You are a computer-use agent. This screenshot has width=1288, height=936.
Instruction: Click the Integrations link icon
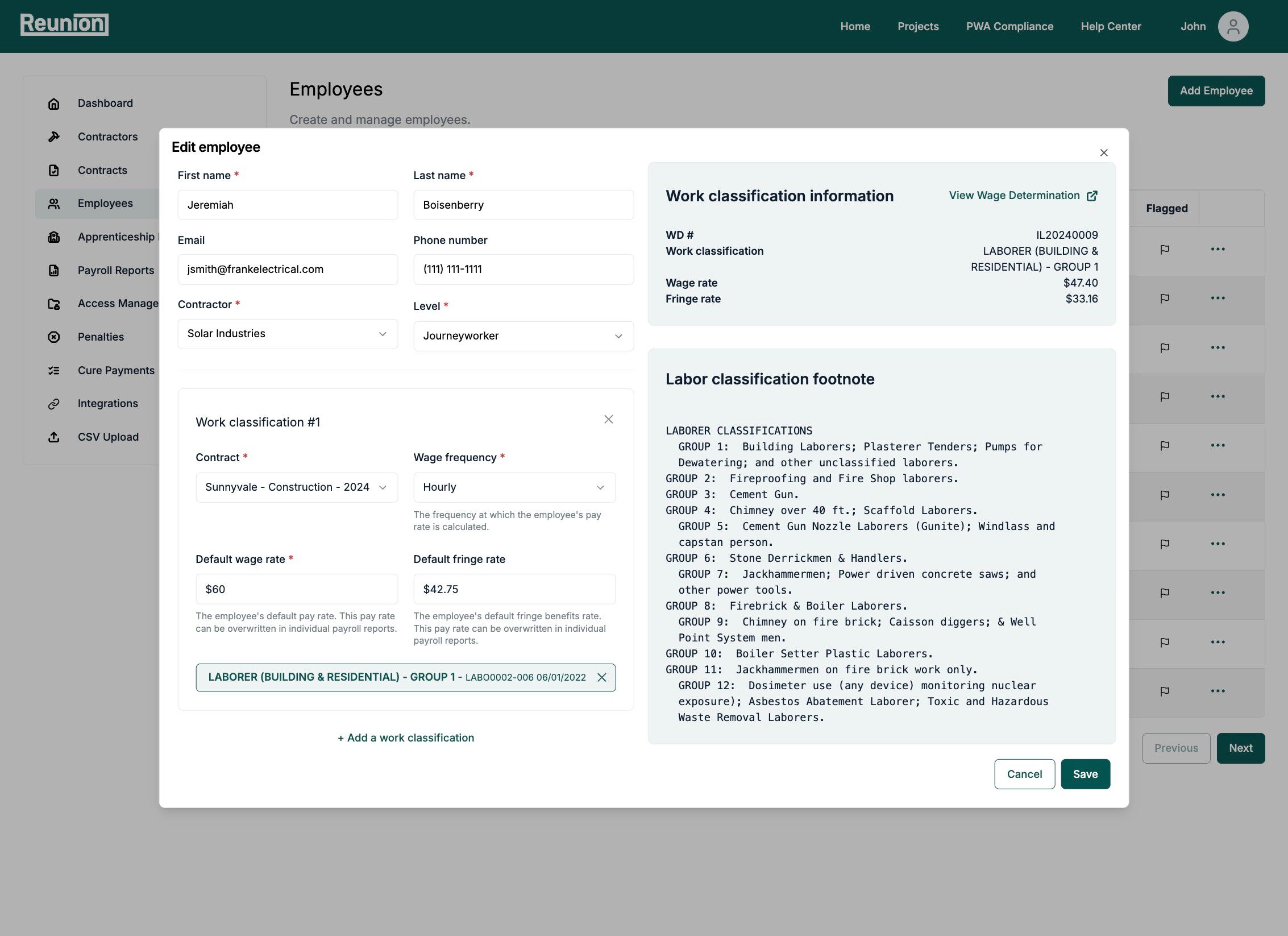[x=54, y=404]
